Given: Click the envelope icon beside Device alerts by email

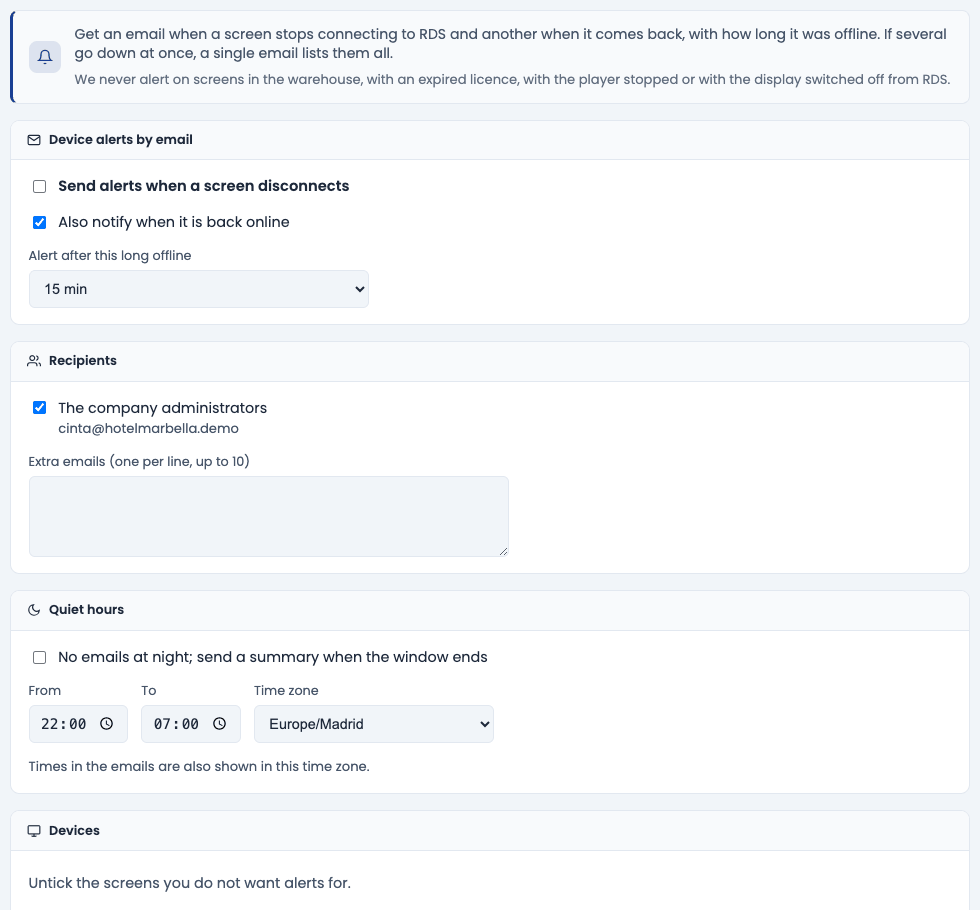Looking at the screenshot, I should [x=34, y=140].
